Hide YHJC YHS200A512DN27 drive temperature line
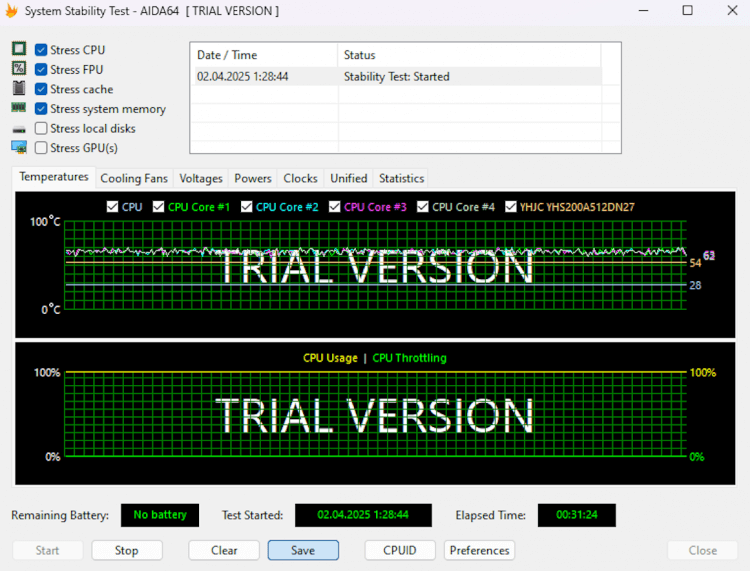Viewport: 750px width, 571px height. pos(511,207)
